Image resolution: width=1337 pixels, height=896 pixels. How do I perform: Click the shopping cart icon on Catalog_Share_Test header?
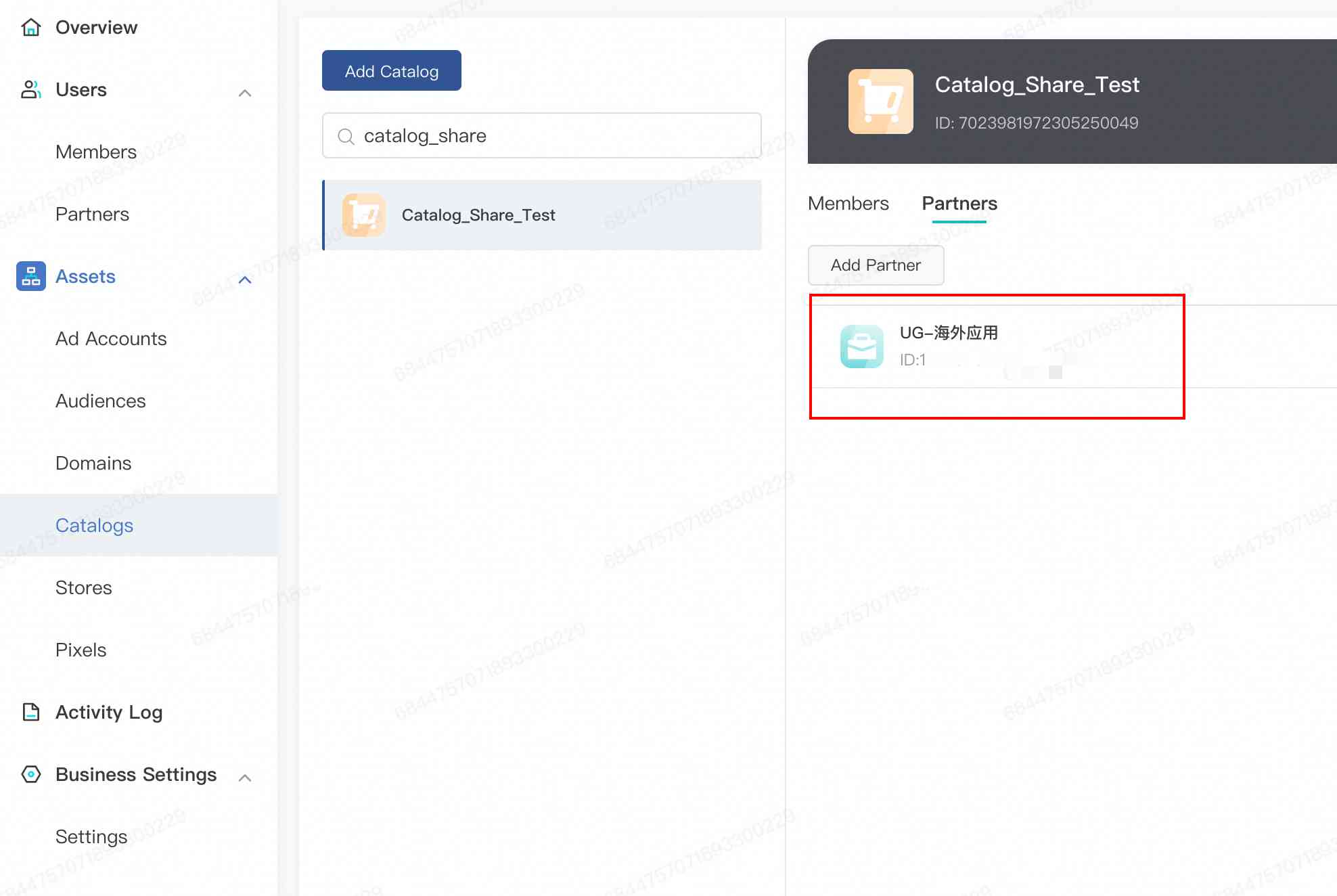point(880,102)
